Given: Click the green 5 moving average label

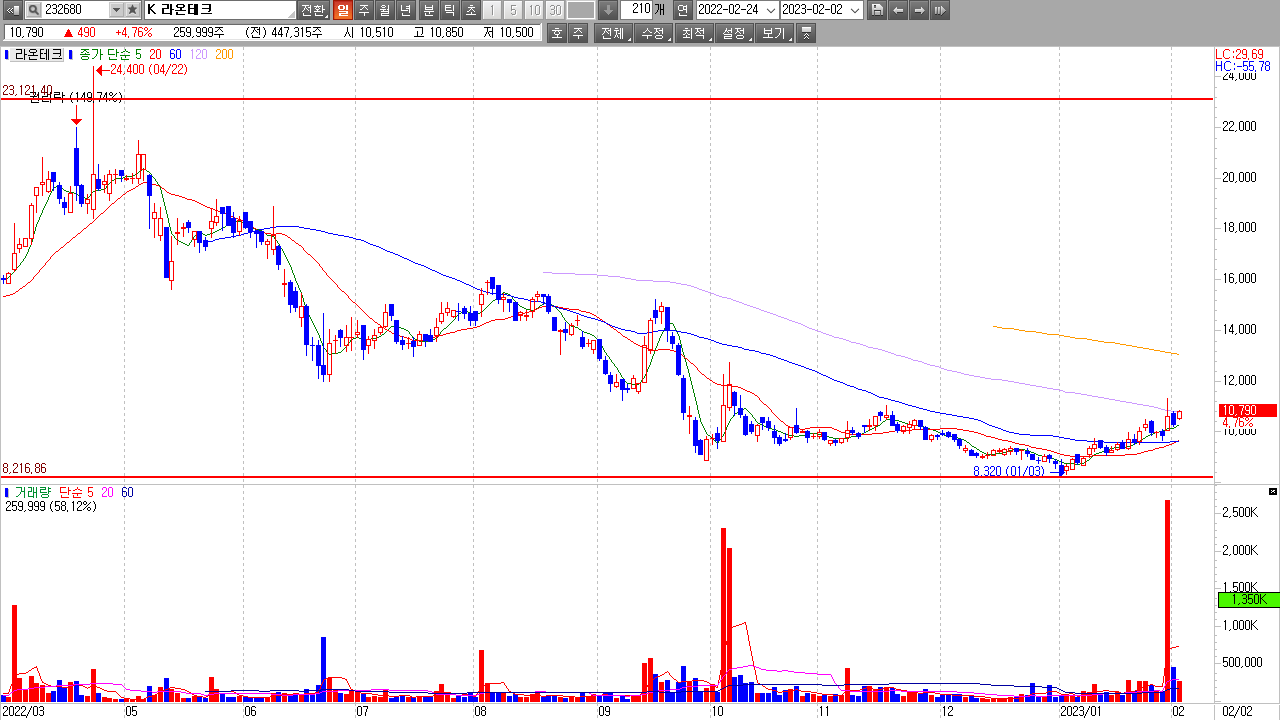Looking at the screenshot, I should (138, 54).
